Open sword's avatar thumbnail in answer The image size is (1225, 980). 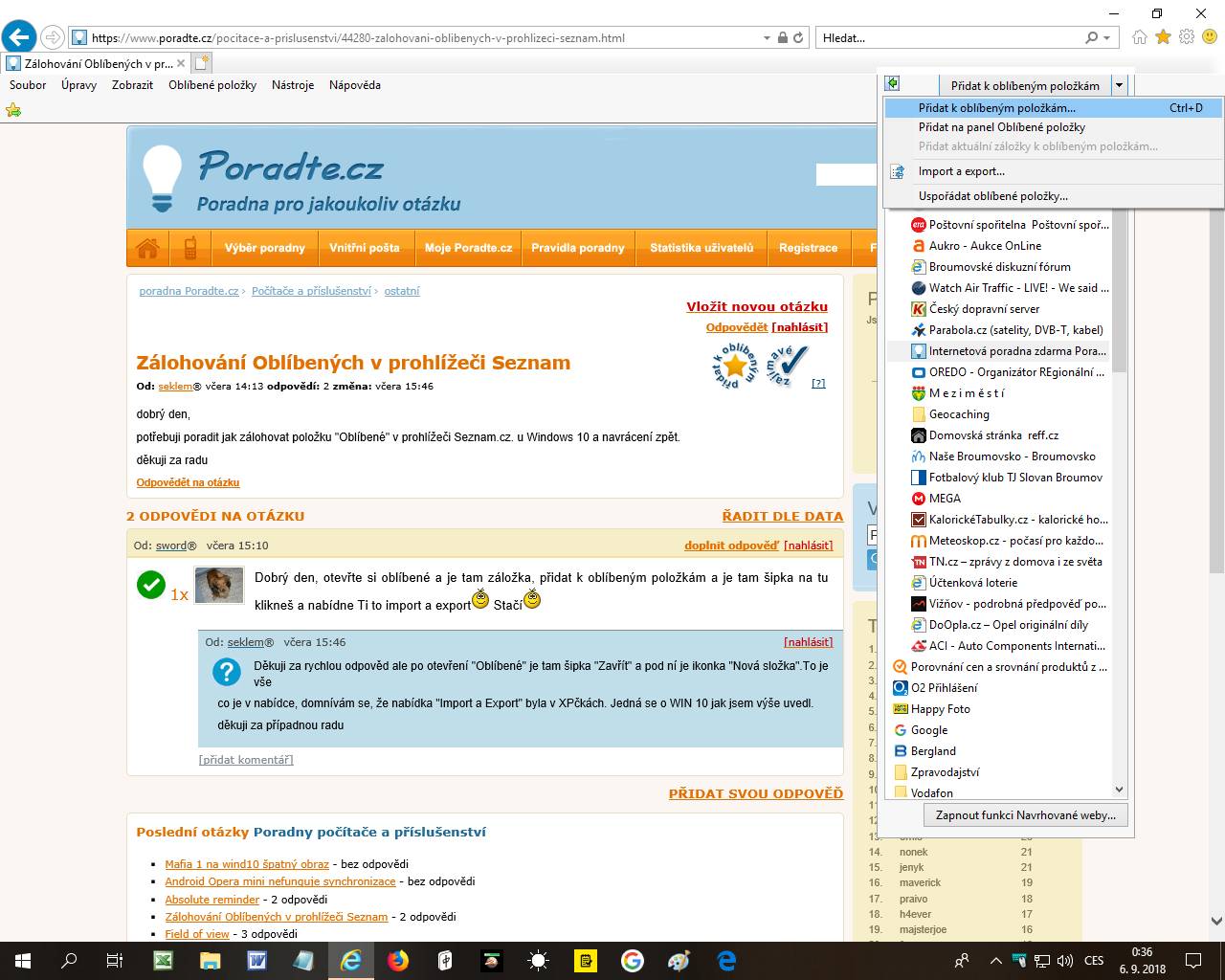[x=219, y=586]
